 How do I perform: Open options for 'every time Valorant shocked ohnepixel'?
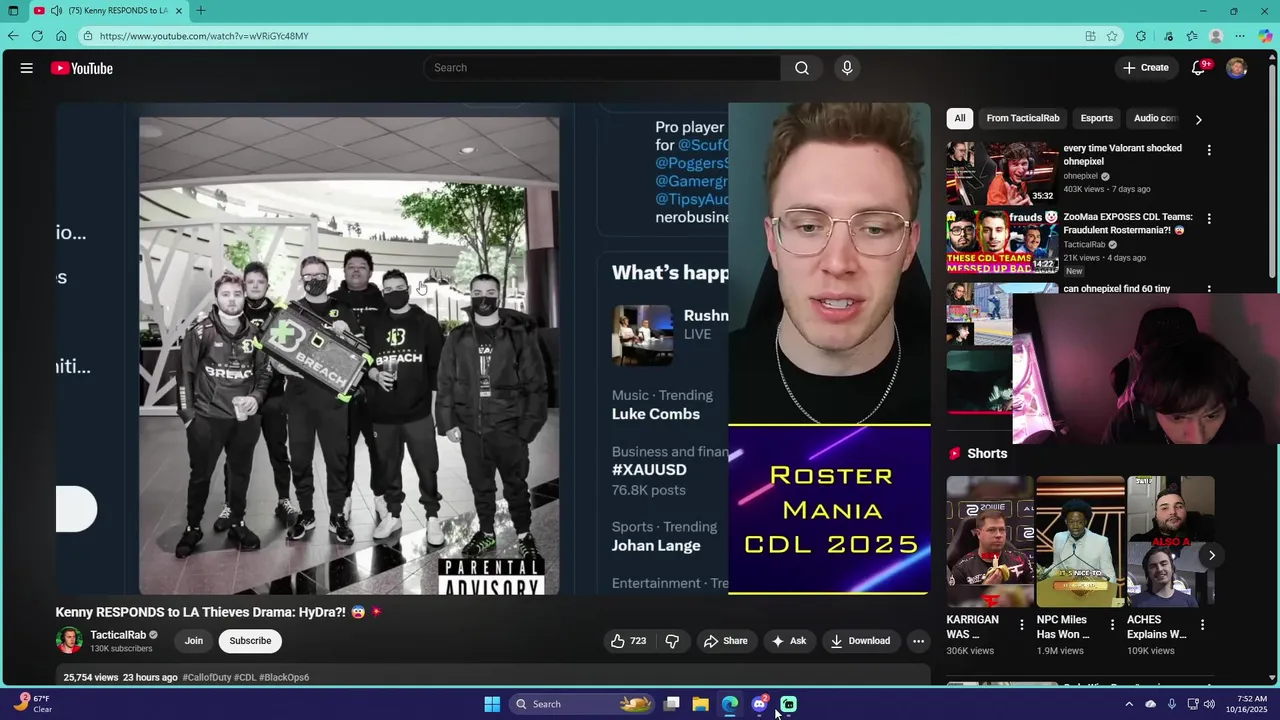[1209, 150]
